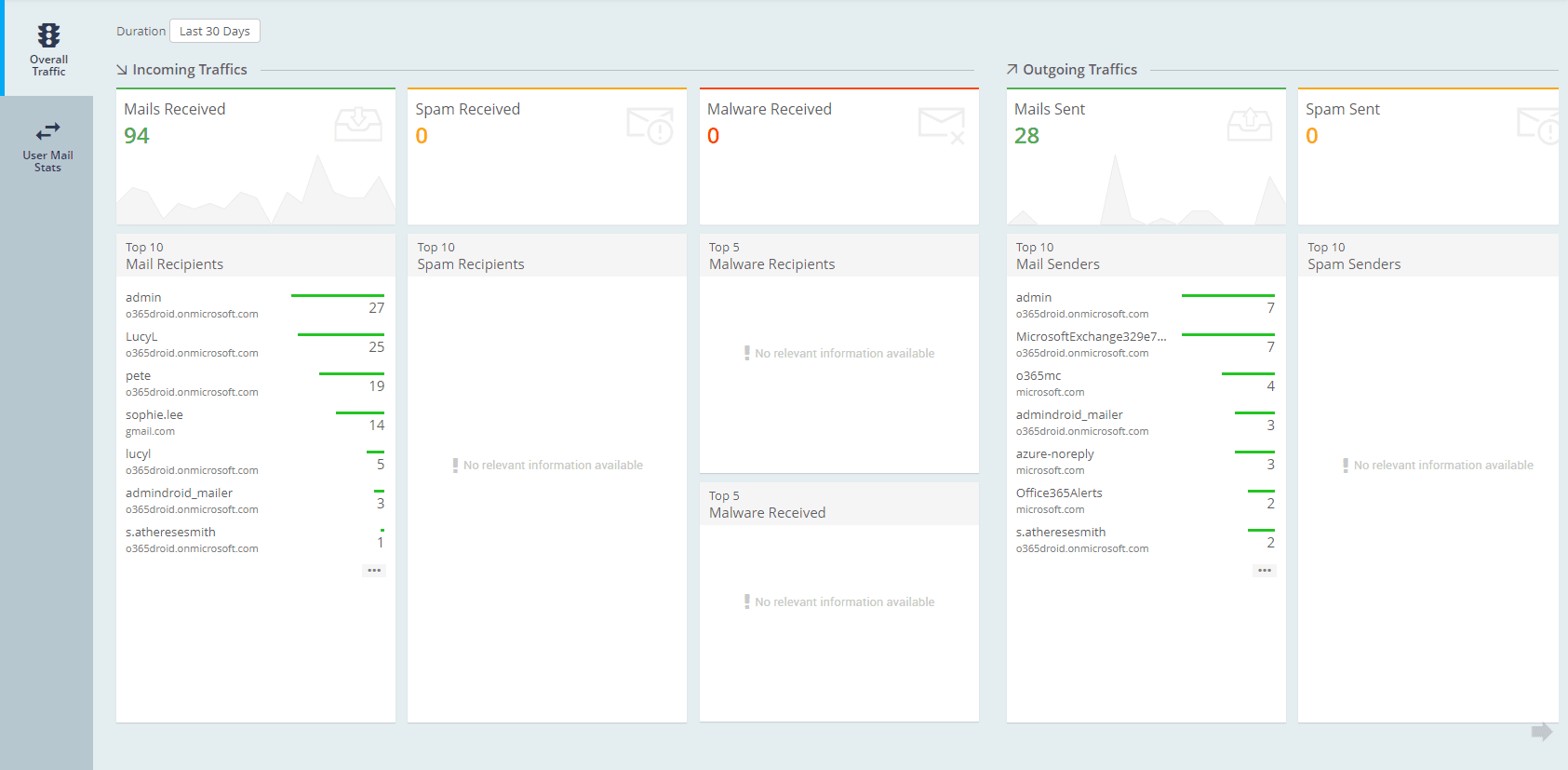1568x770 pixels.
Task: Click the Mails Sent count 28
Action: [1026, 136]
